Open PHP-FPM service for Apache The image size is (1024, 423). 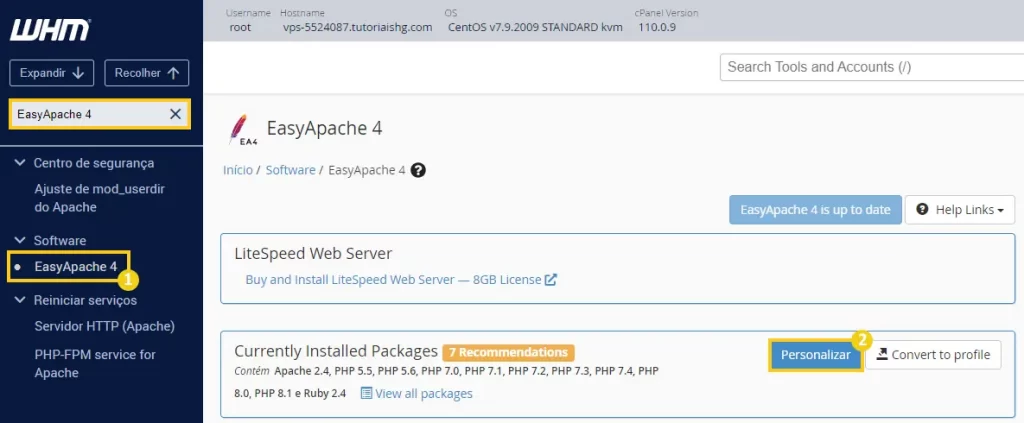coord(95,364)
